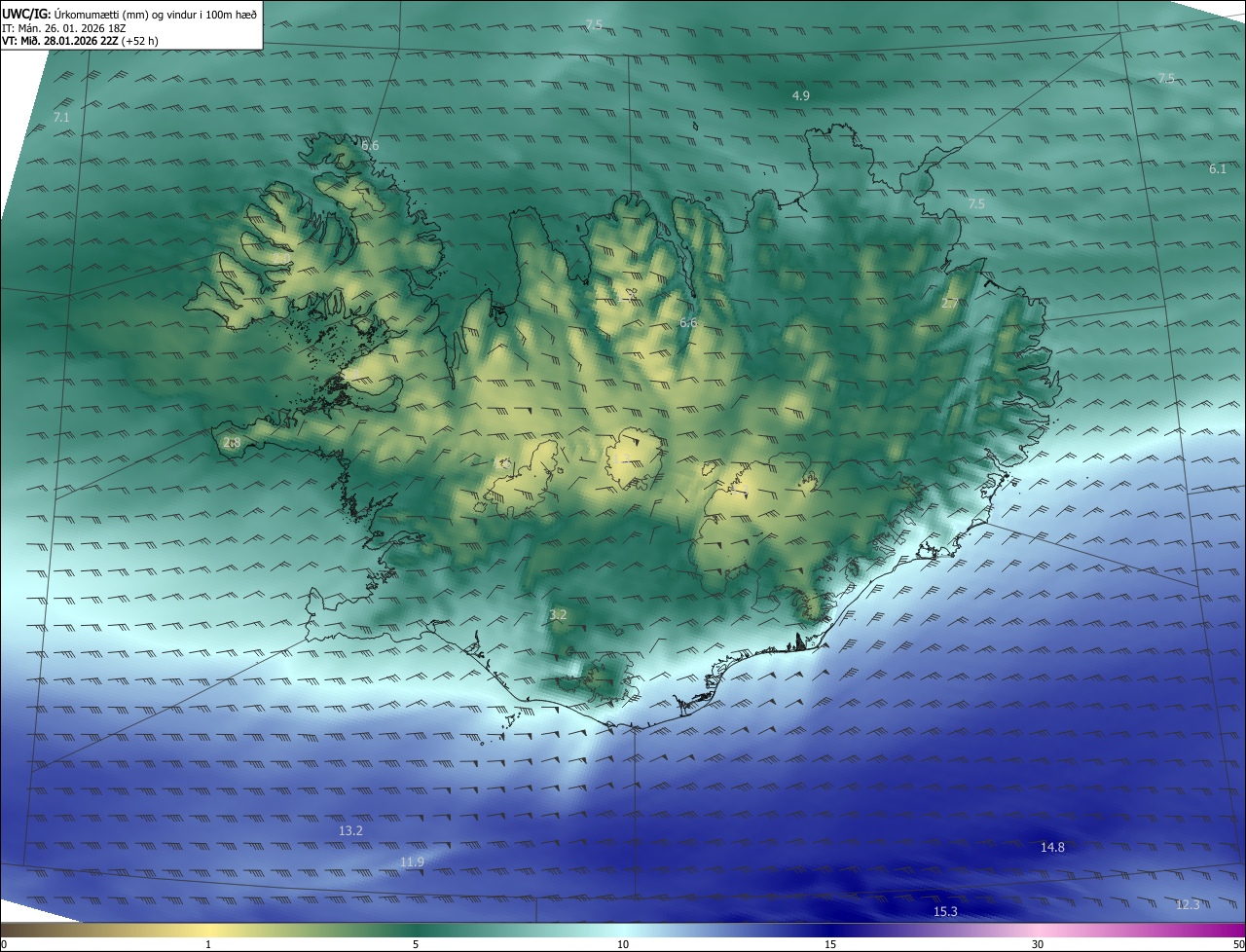The width and height of the screenshot is (1246, 952).
Task: Click the map value label 14.8
Action: (x=1052, y=847)
